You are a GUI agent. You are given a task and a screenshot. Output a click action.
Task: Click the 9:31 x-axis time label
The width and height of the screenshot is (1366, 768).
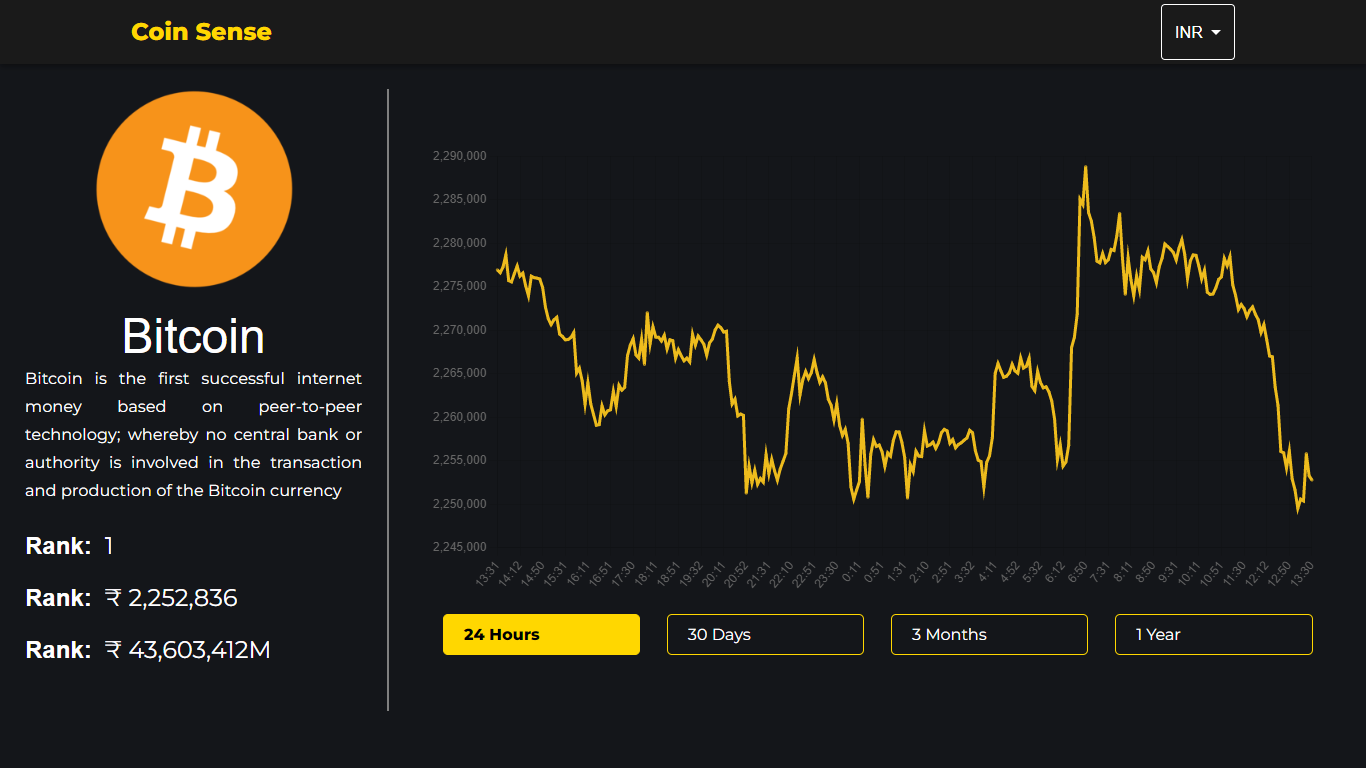point(1167,573)
